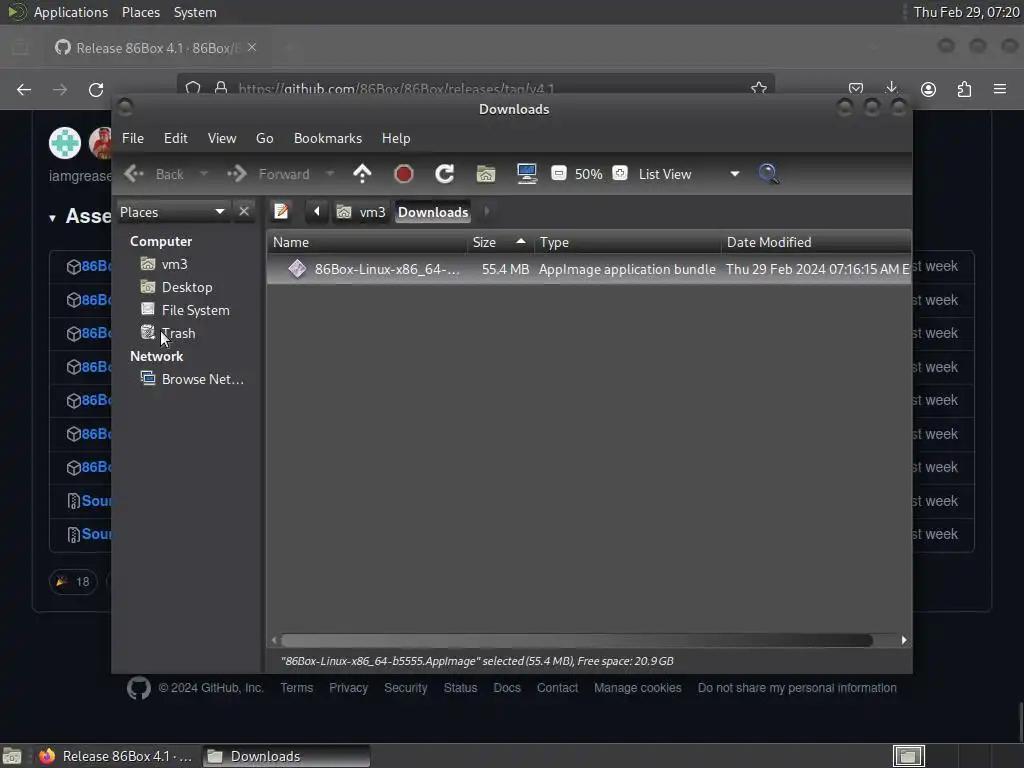Open Firefox downloads arrow icon
The height and width of the screenshot is (768, 1024).
891,89
